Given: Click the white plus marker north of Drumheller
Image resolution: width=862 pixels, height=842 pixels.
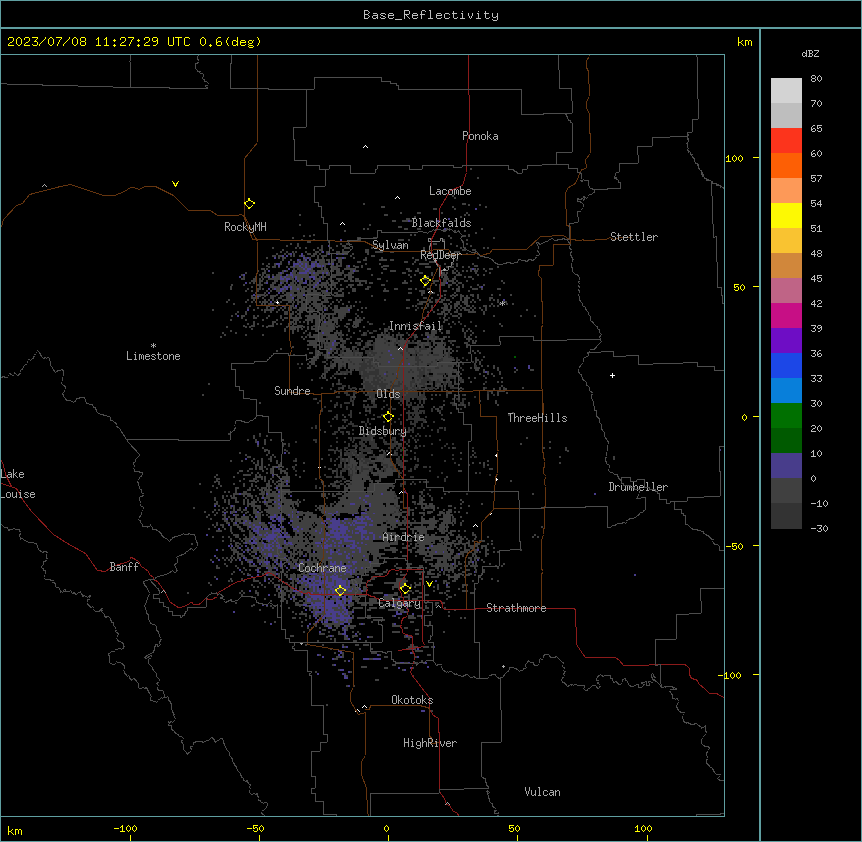Looking at the screenshot, I should 612,375.
